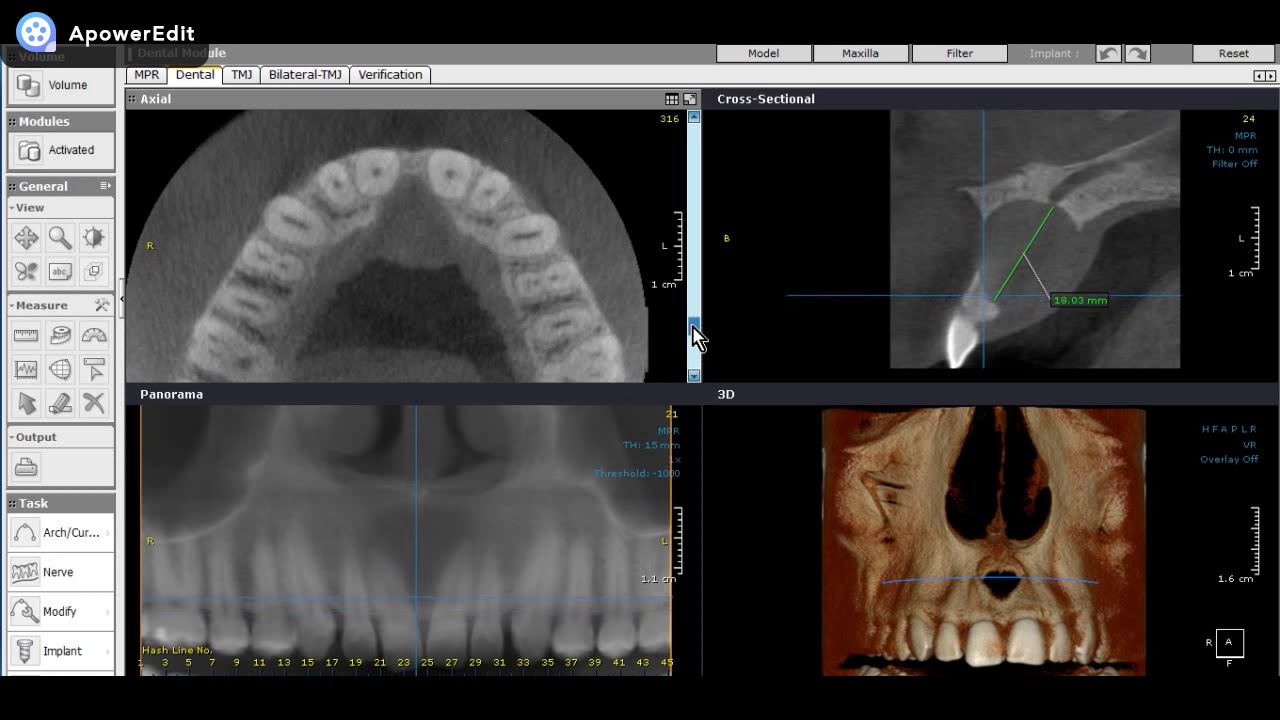Expand the Modify task submenu
Image resolution: width=1280 pixels, height=720 pixels.
point(107,612)
